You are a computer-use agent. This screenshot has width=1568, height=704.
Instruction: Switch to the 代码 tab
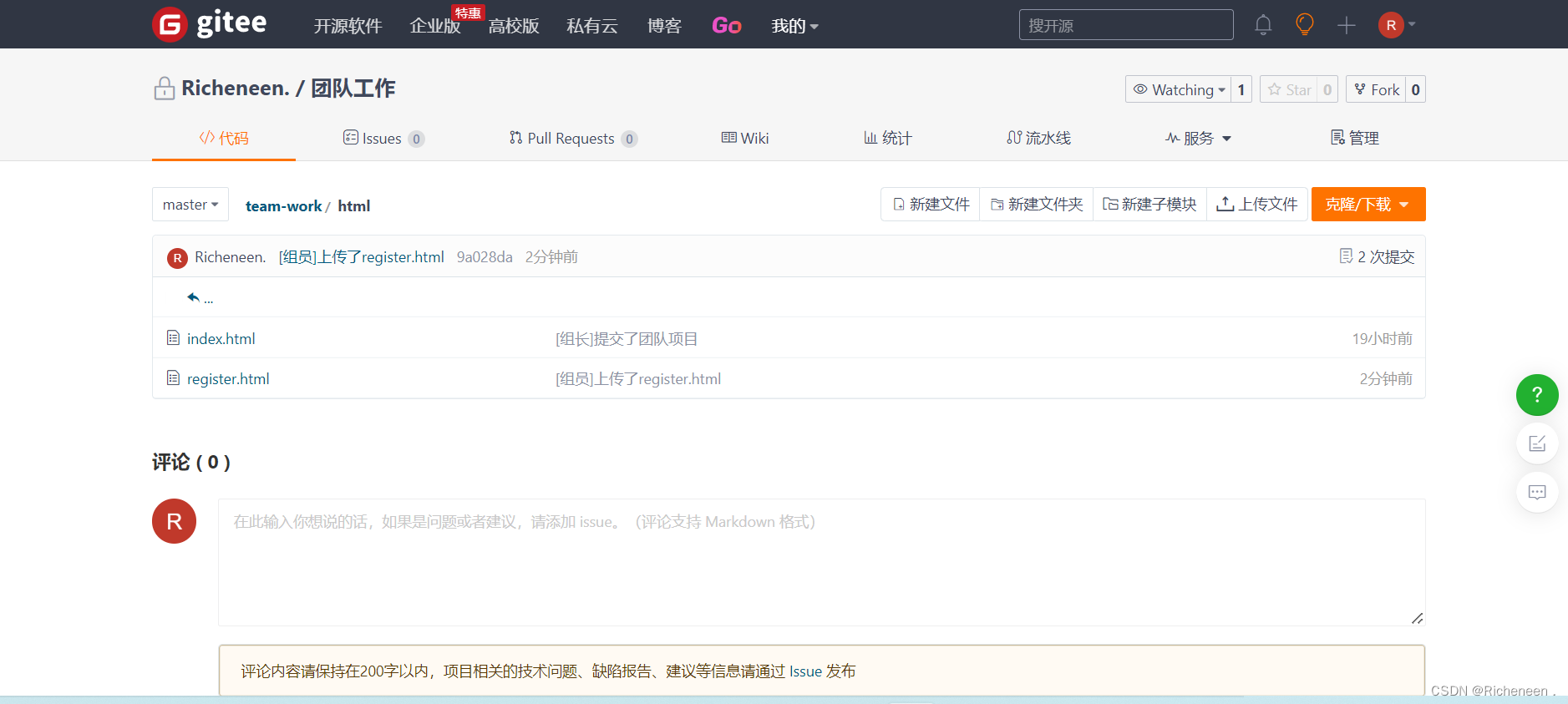[224, 138]
